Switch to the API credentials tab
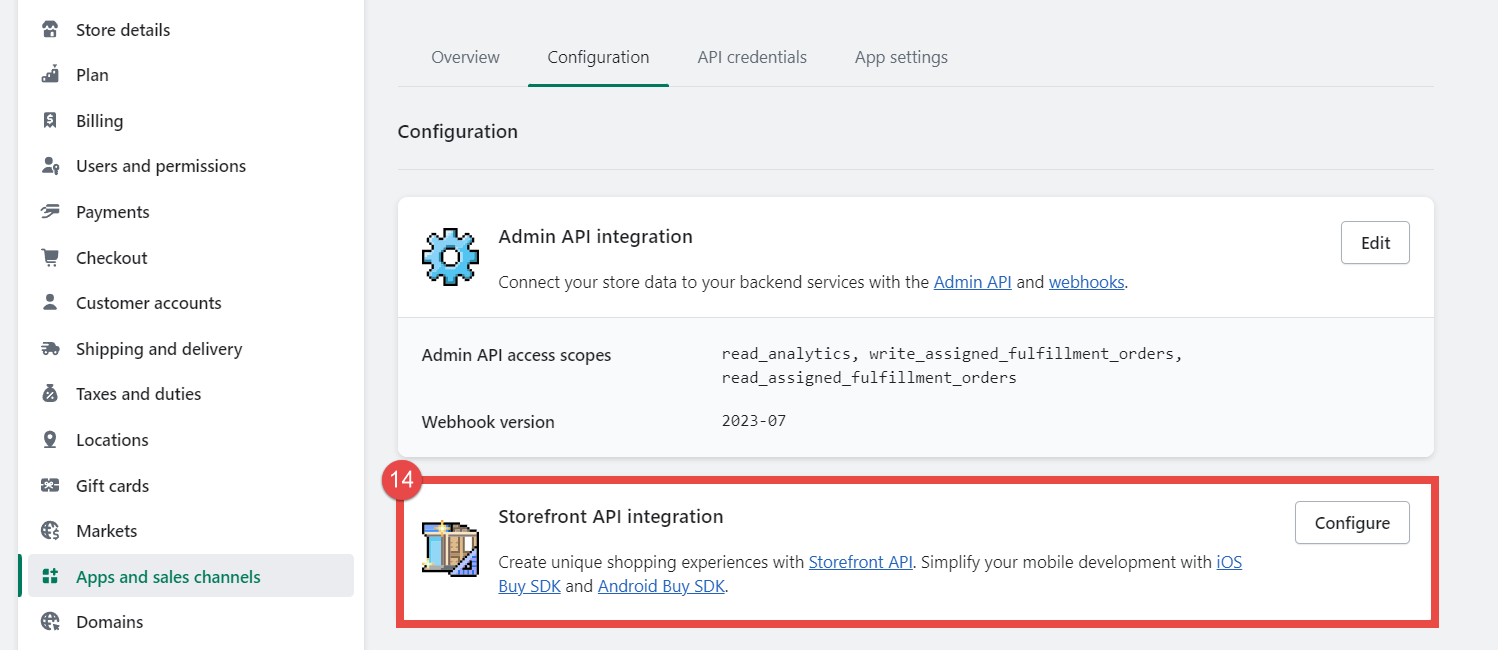Screen dimensions: 1498x650 tap(752, 57)
